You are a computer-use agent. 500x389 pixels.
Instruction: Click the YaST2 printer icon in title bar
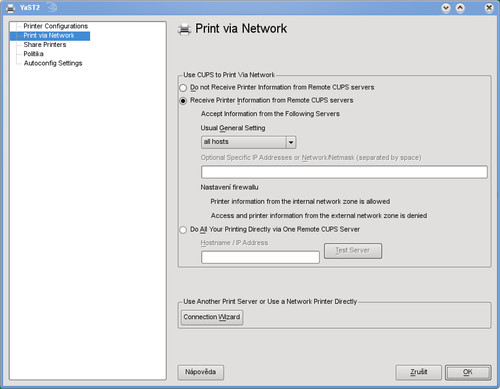(x=11, y=8)
